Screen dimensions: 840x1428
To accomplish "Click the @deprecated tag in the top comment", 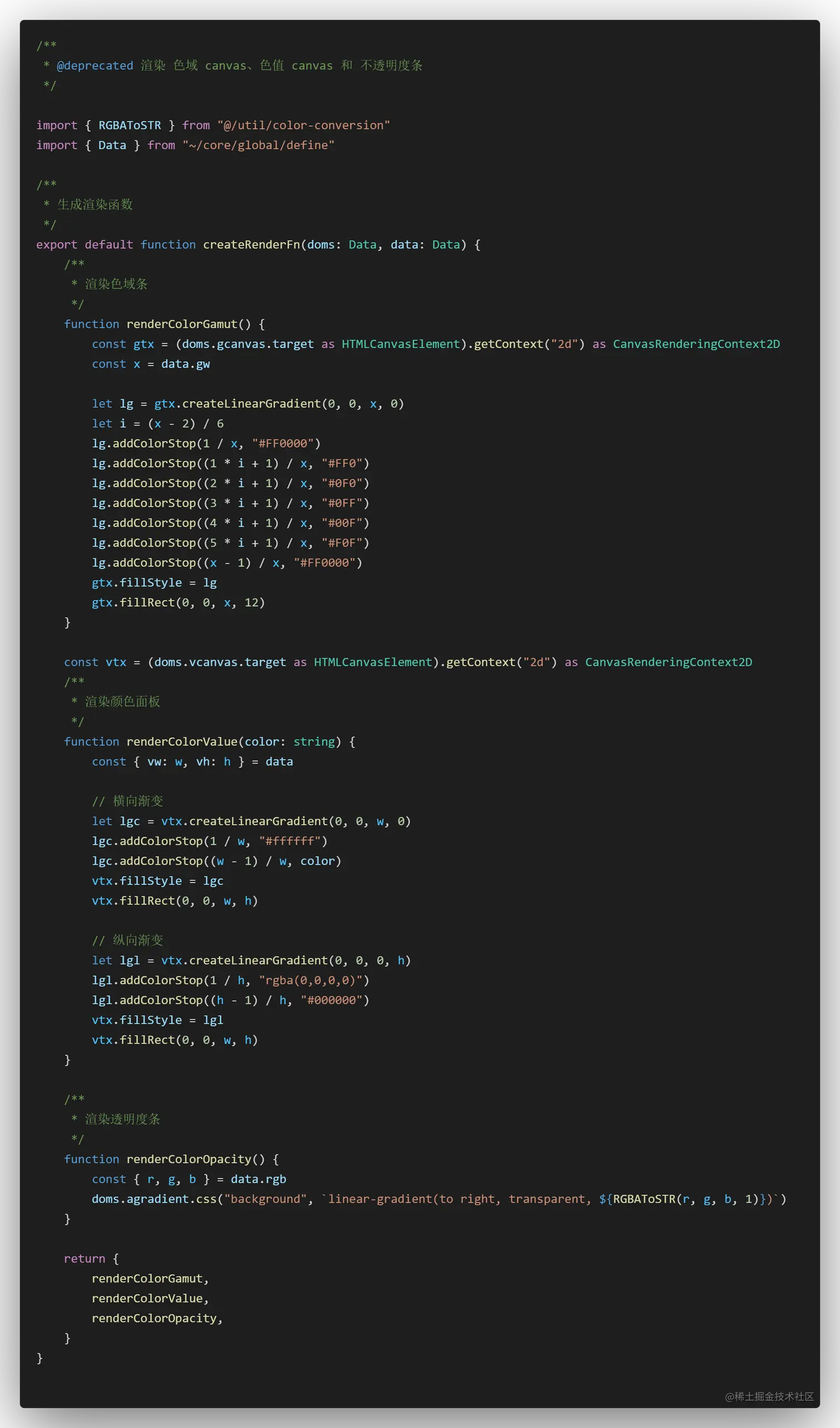I will (94, 66).
